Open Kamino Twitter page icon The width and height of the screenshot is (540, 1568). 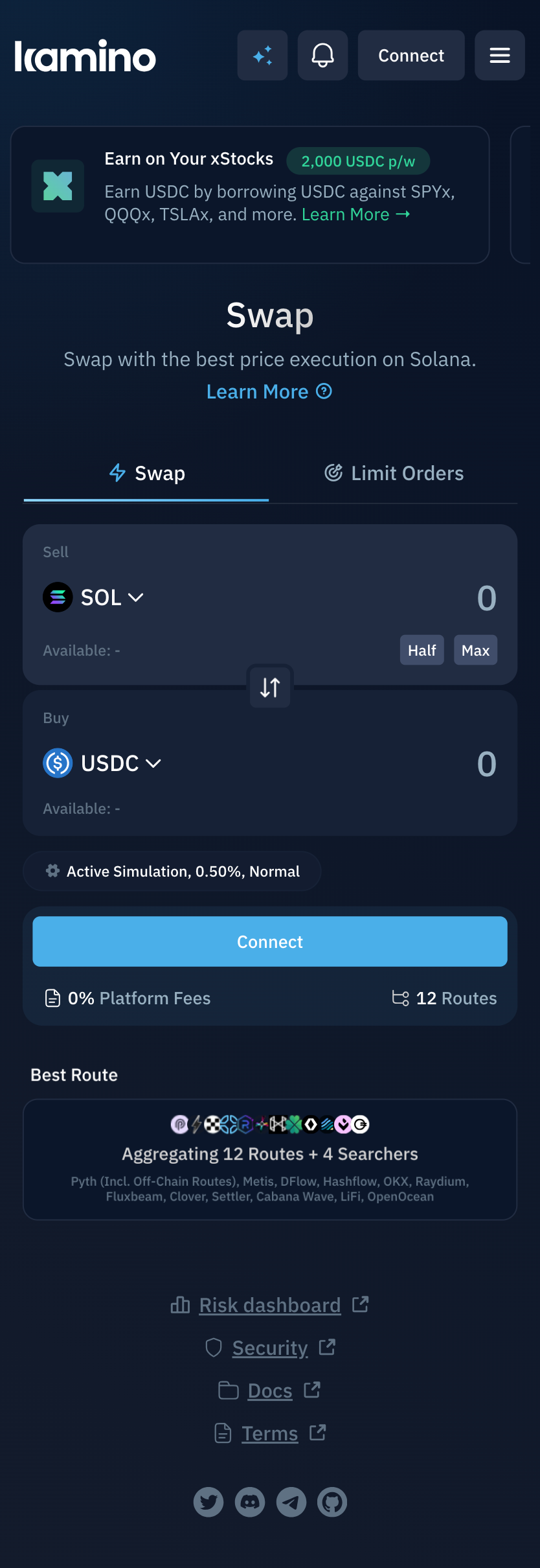(x=208, y=1502)
